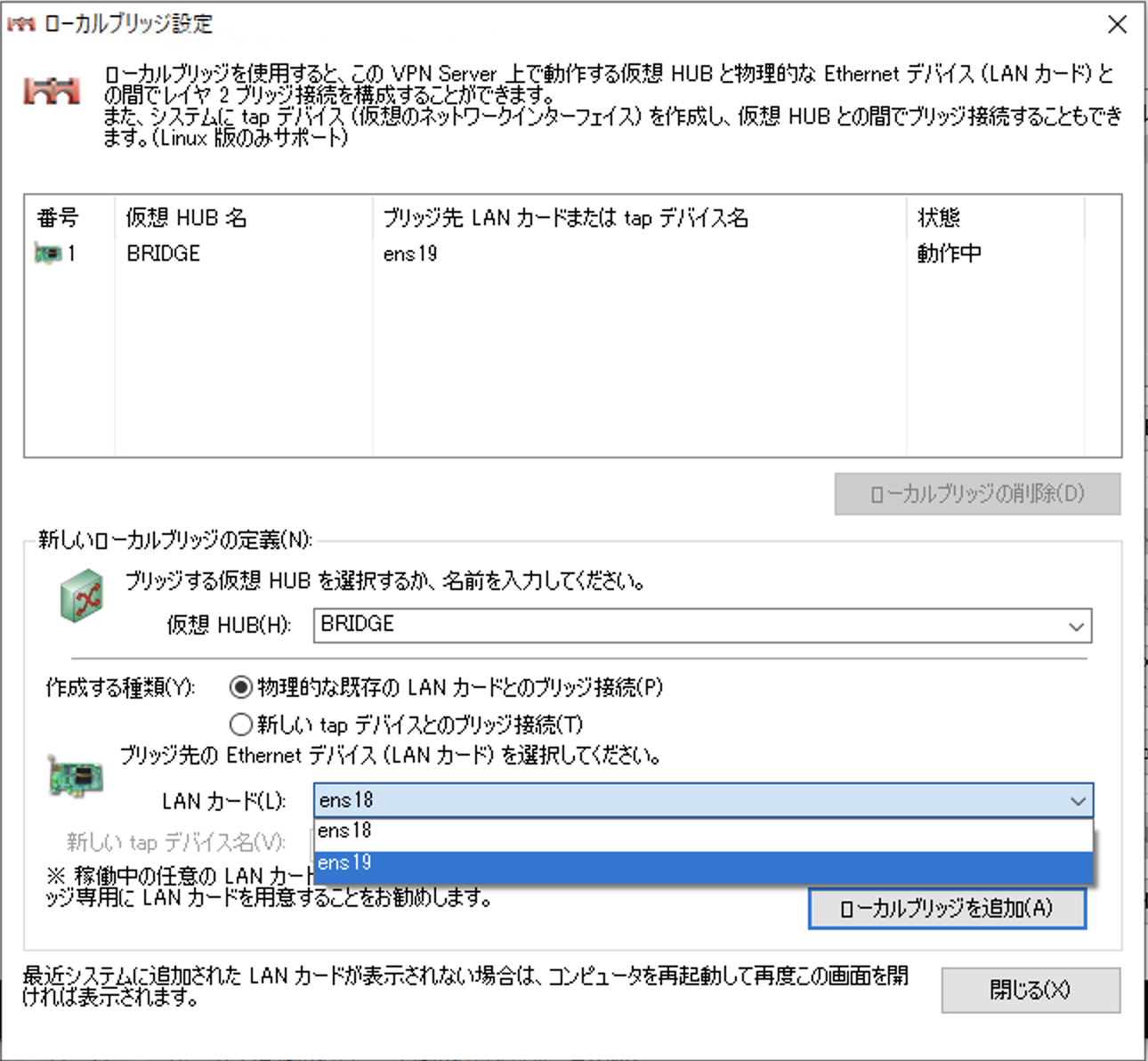Click the 作成する種類(Y): label

[121, 688]
